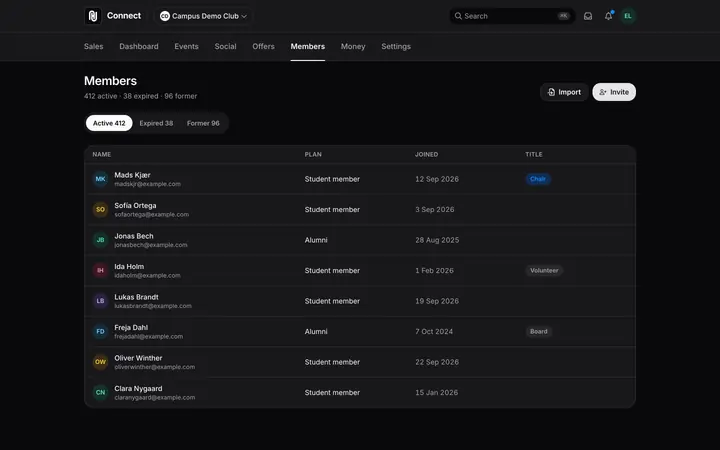Open the Settings tab
The image size is (720, 450).
(x=396, y=46)
